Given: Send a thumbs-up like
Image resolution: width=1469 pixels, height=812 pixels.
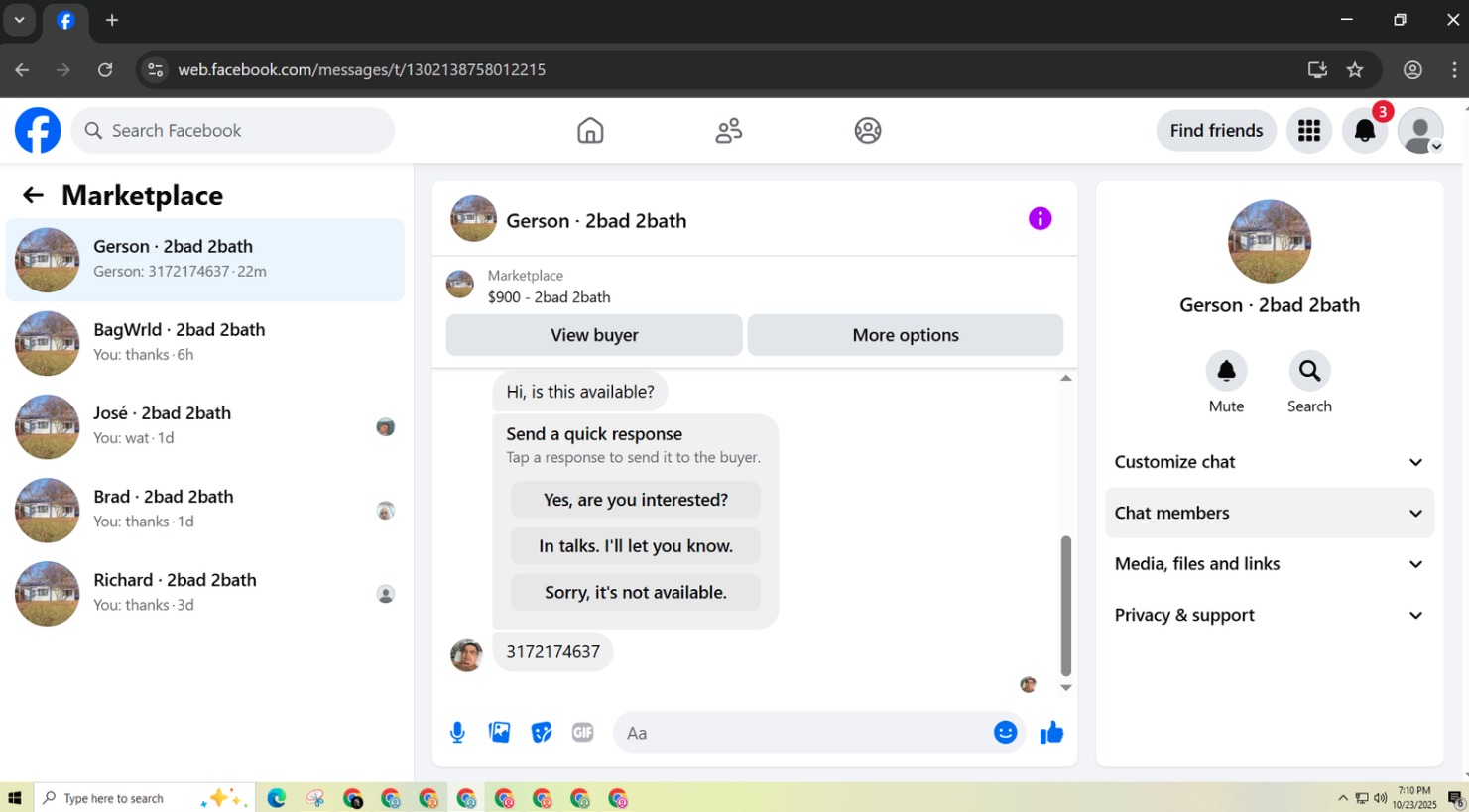Looking at the screenshot, I should [x=1051, y=732].
